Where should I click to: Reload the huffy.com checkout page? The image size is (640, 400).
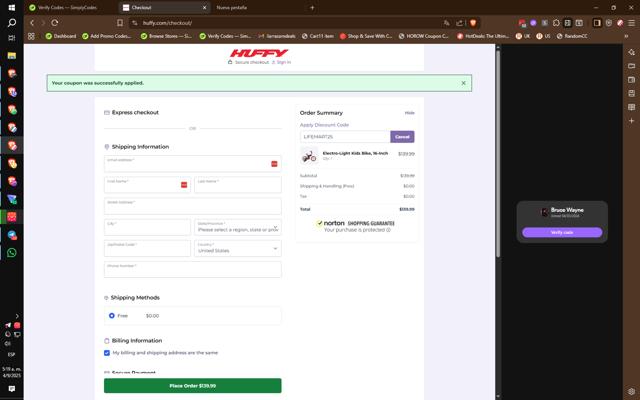tap(55, 23)
